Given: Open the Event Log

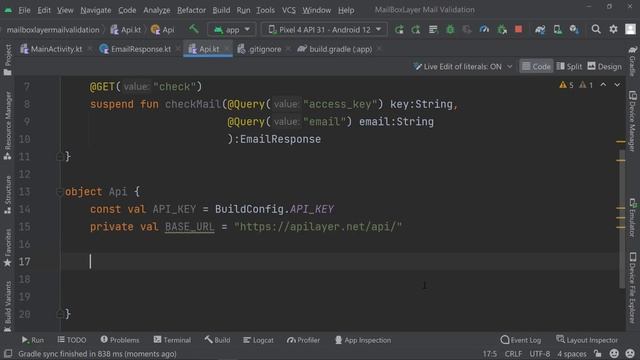Looking at the screenshot, I should [520, 340].
